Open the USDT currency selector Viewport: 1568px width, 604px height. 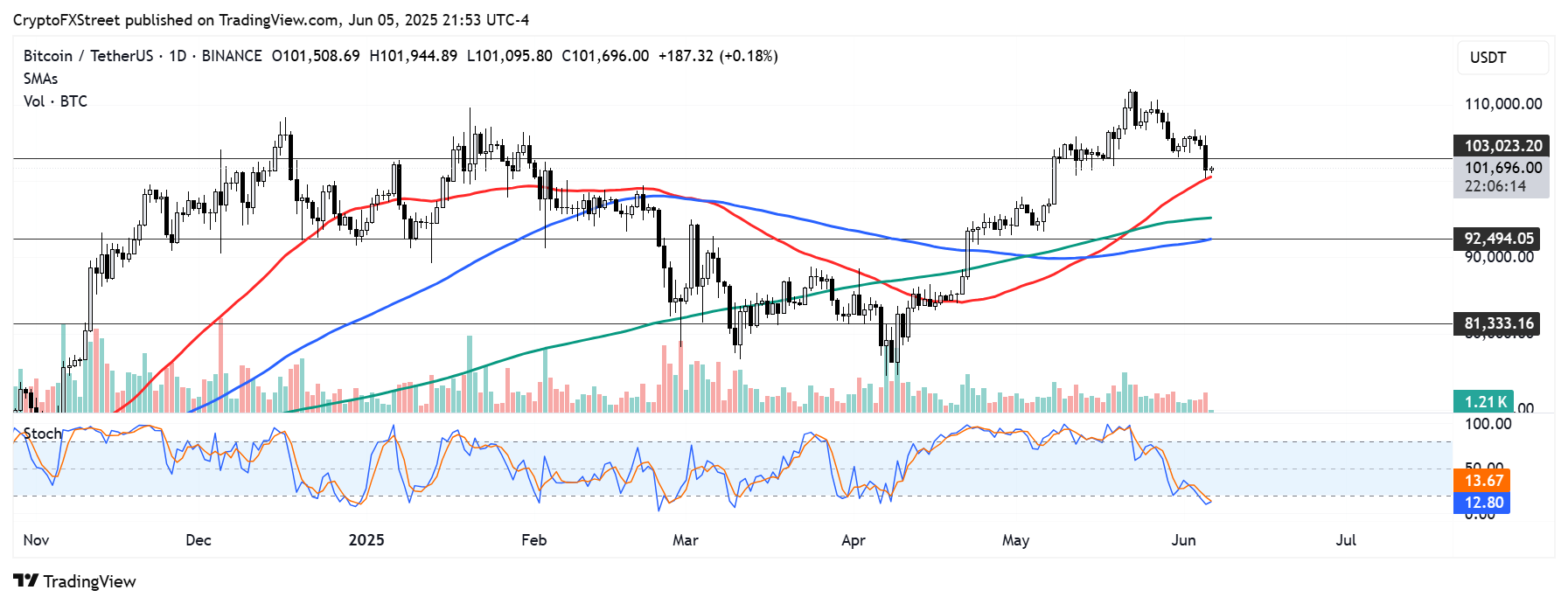1502,58
